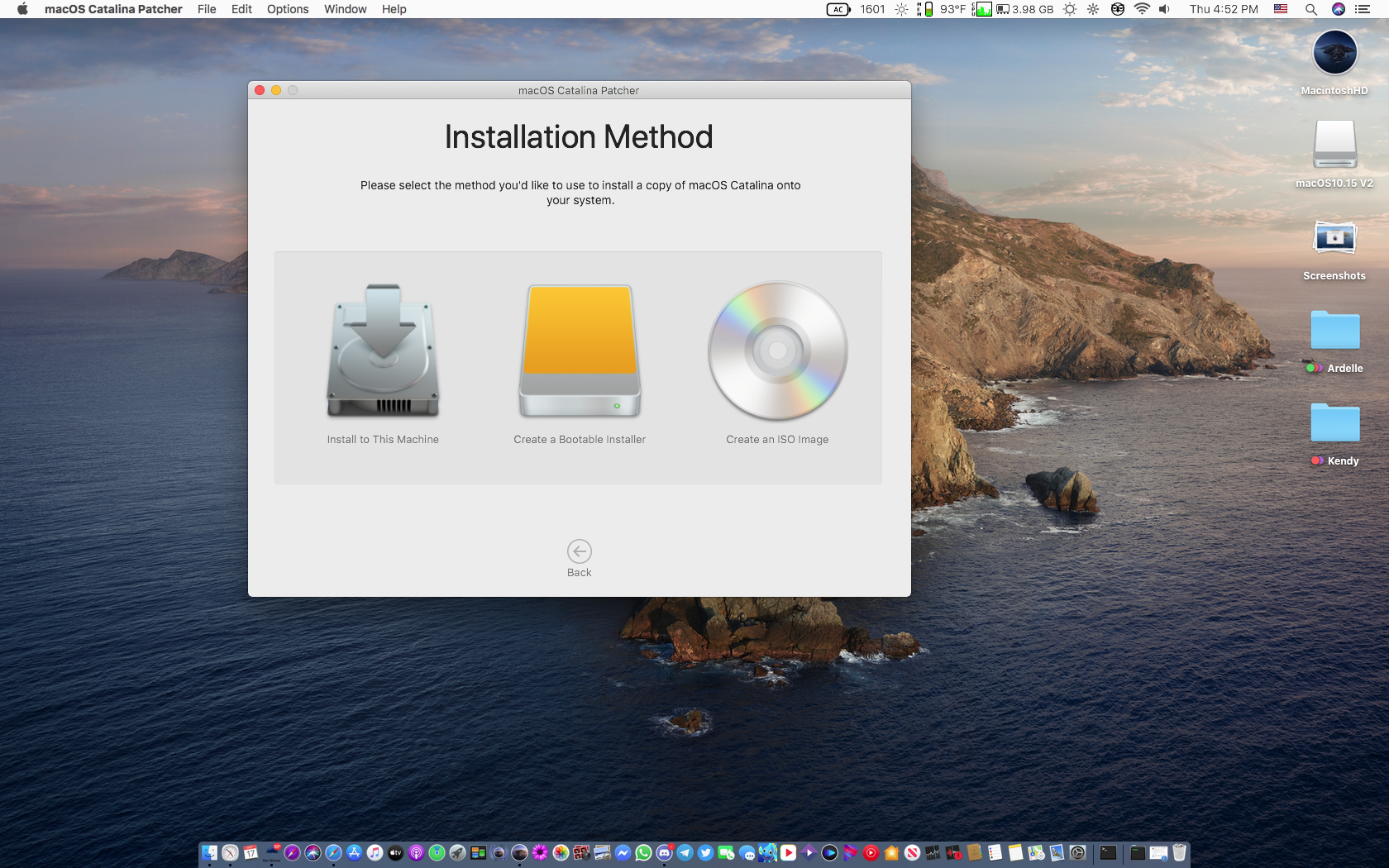The image size is (1389, 868).
Task: Select the MacintoshHD desktop drive
Action: 1334,53
